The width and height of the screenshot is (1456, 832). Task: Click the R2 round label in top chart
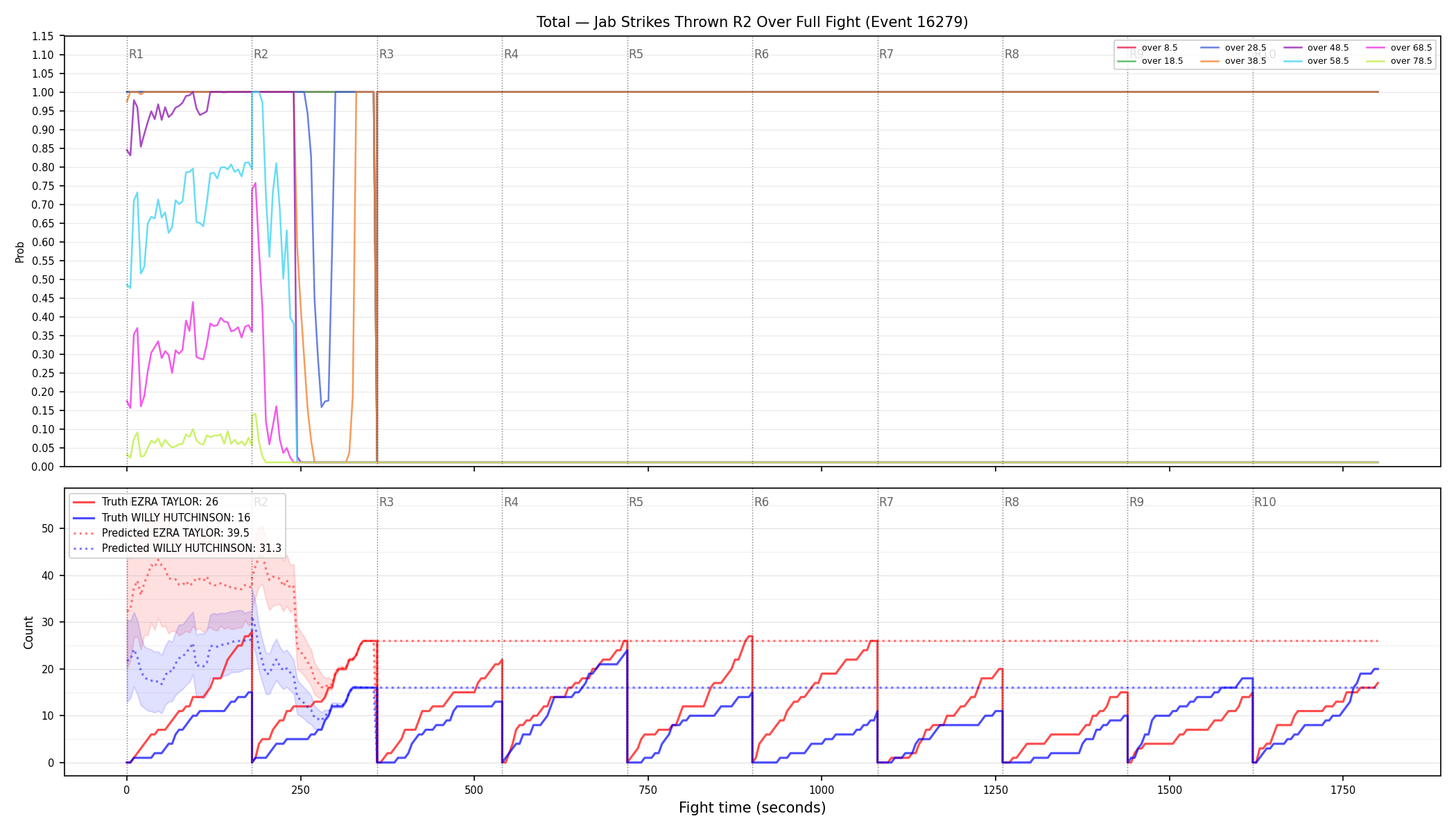click(x=261, y=54)
